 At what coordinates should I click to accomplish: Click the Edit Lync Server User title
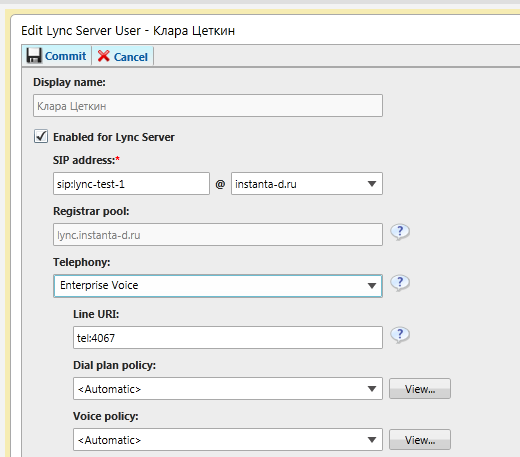coord(128,31)
